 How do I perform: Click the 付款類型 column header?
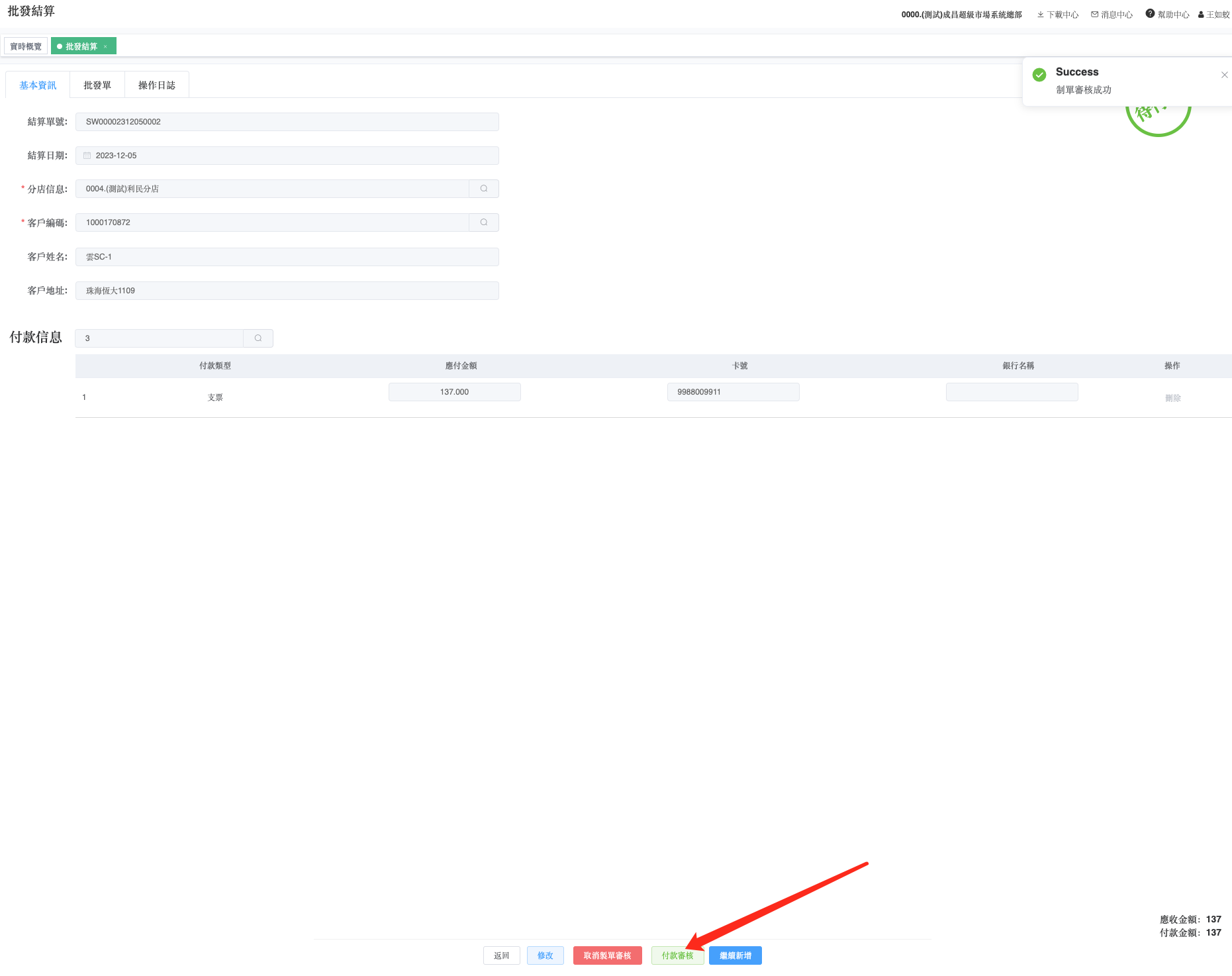(x=215, y=366)
